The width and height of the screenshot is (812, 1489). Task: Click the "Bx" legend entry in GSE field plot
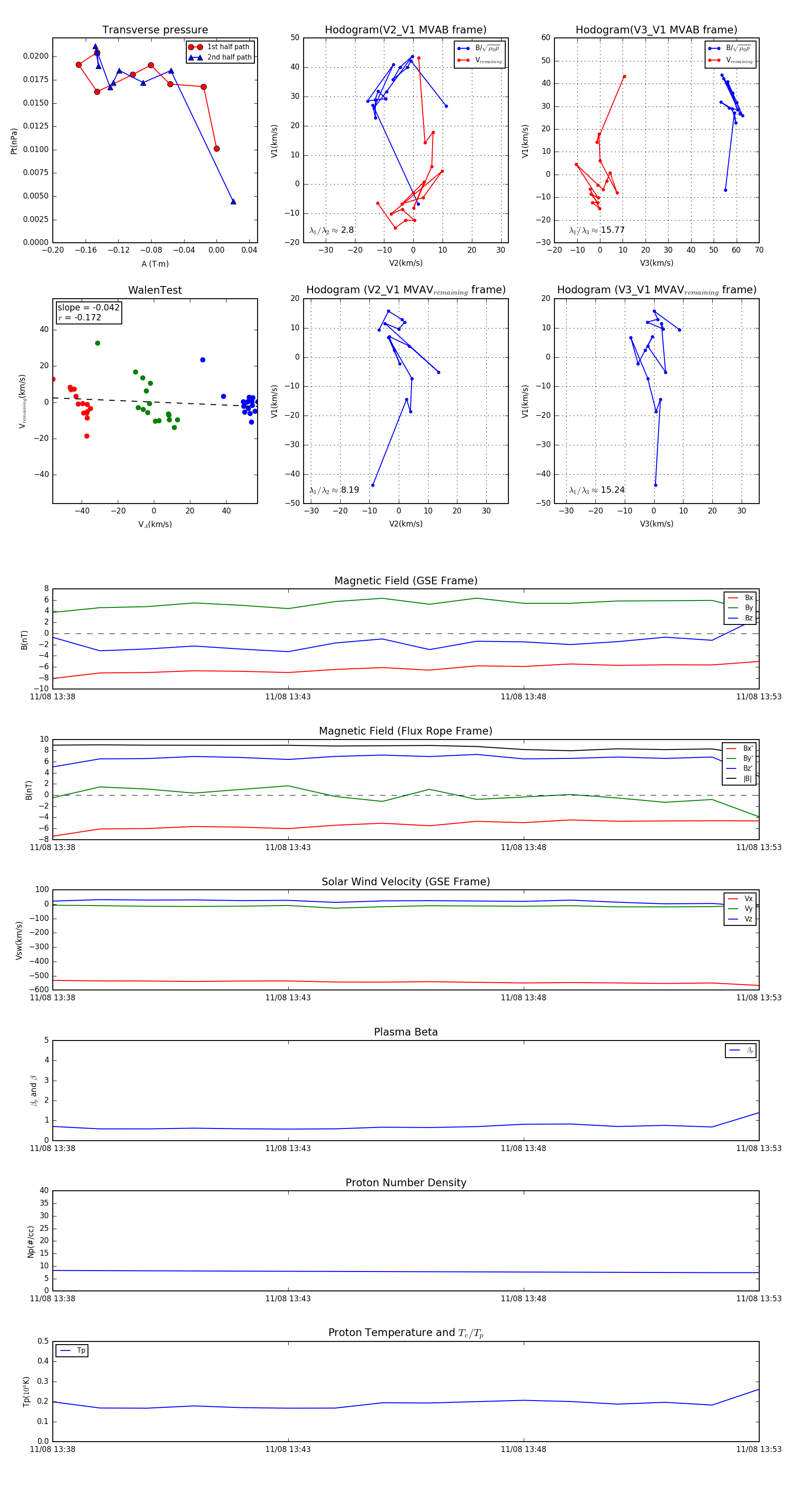[740, 598]
